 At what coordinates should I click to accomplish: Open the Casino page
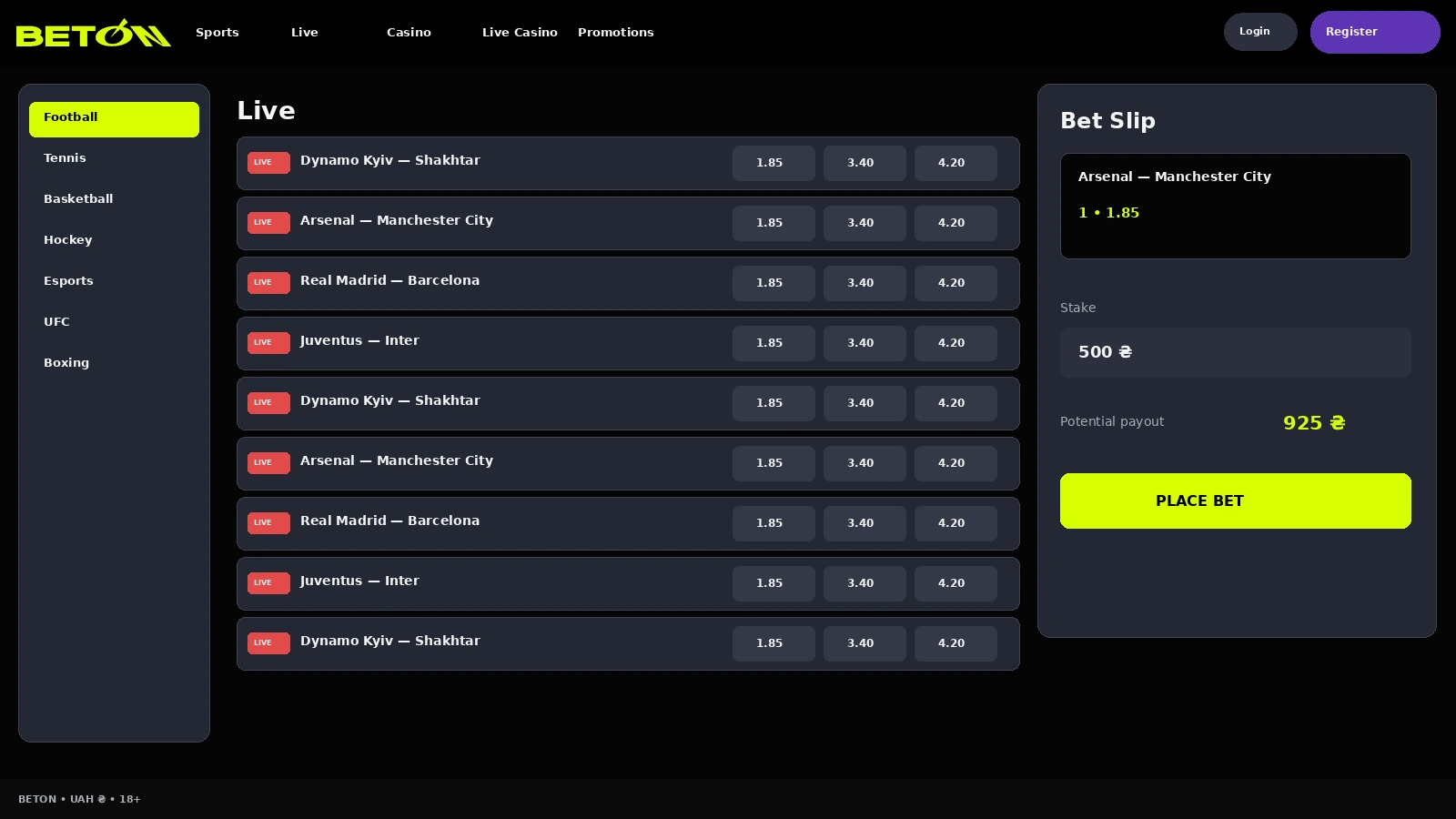[409, 32]
